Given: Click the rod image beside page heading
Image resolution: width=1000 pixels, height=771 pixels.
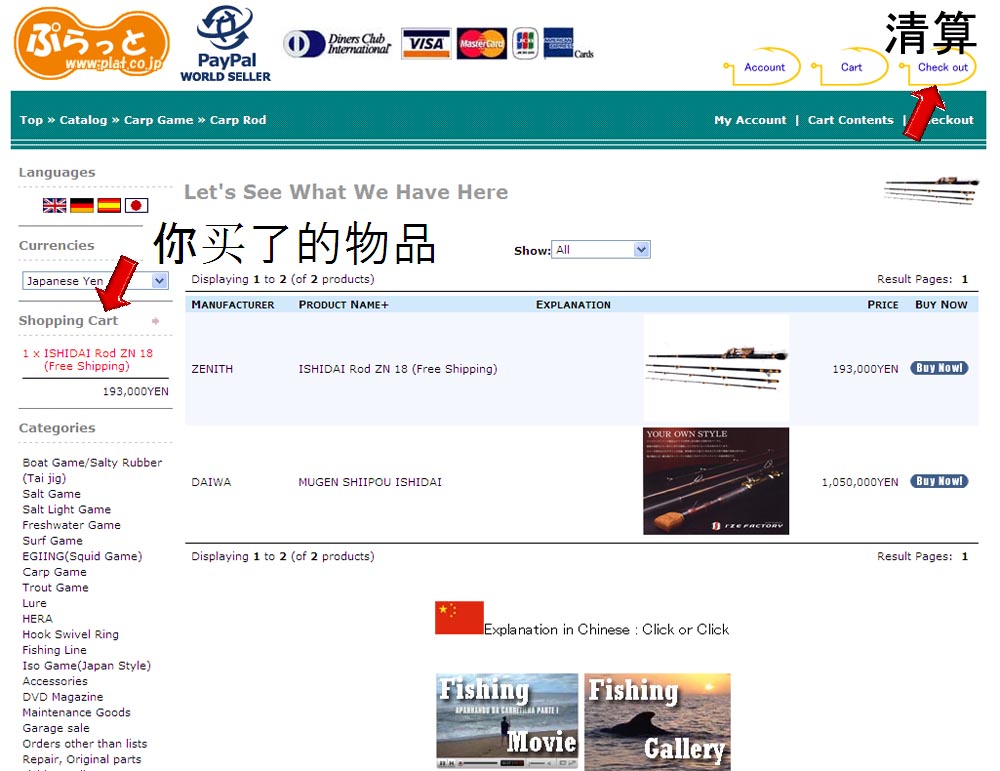Looking at the screenshot, I should point(932,190).
